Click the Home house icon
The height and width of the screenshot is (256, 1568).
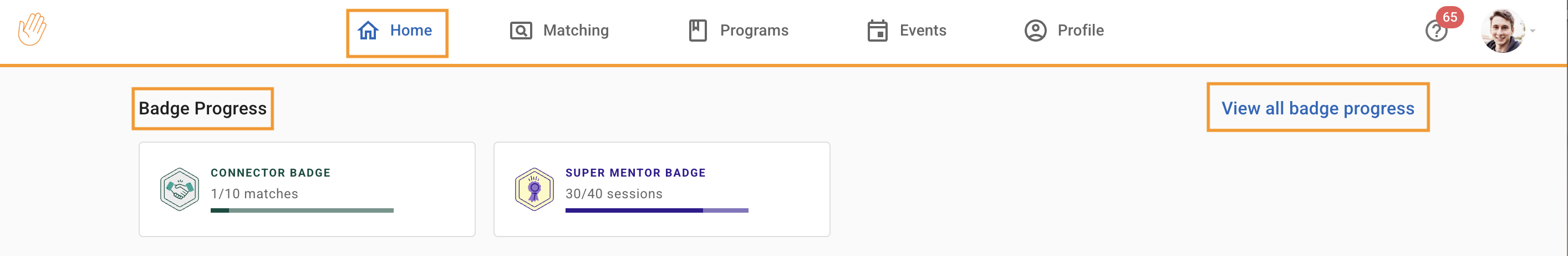(x=368, y=31)
